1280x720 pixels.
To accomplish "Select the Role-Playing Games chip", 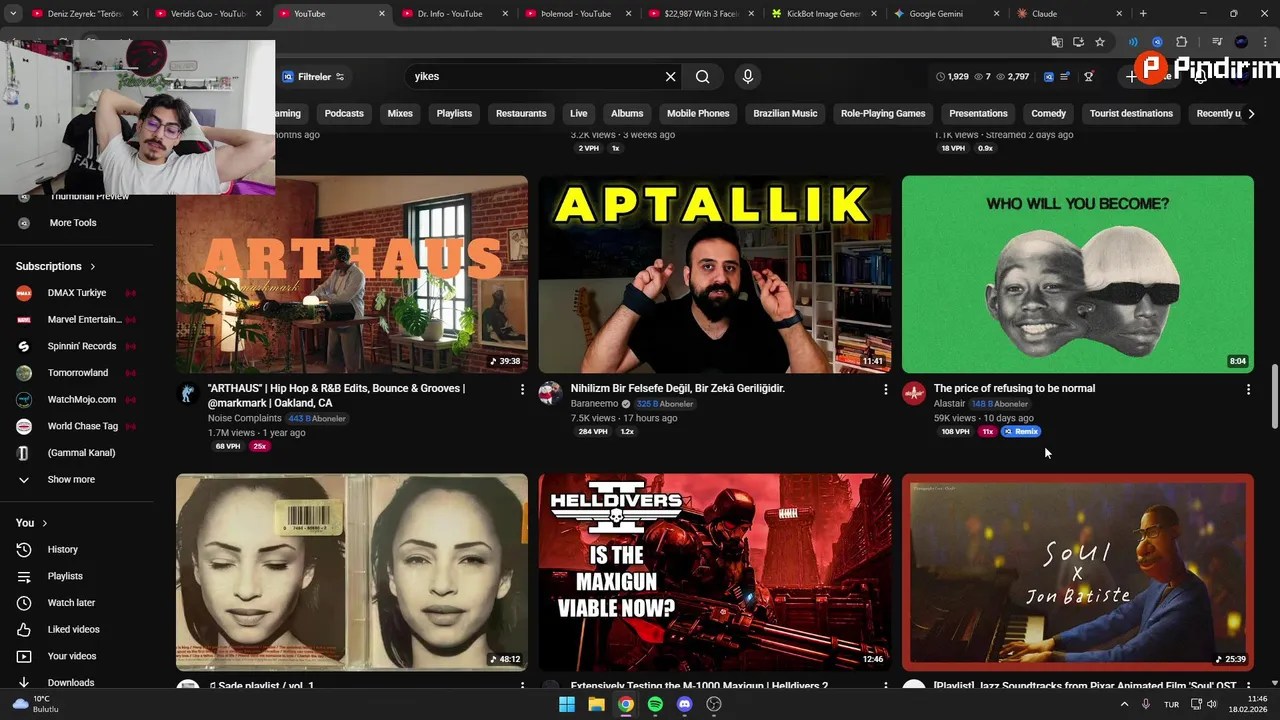I will (883, 113).
